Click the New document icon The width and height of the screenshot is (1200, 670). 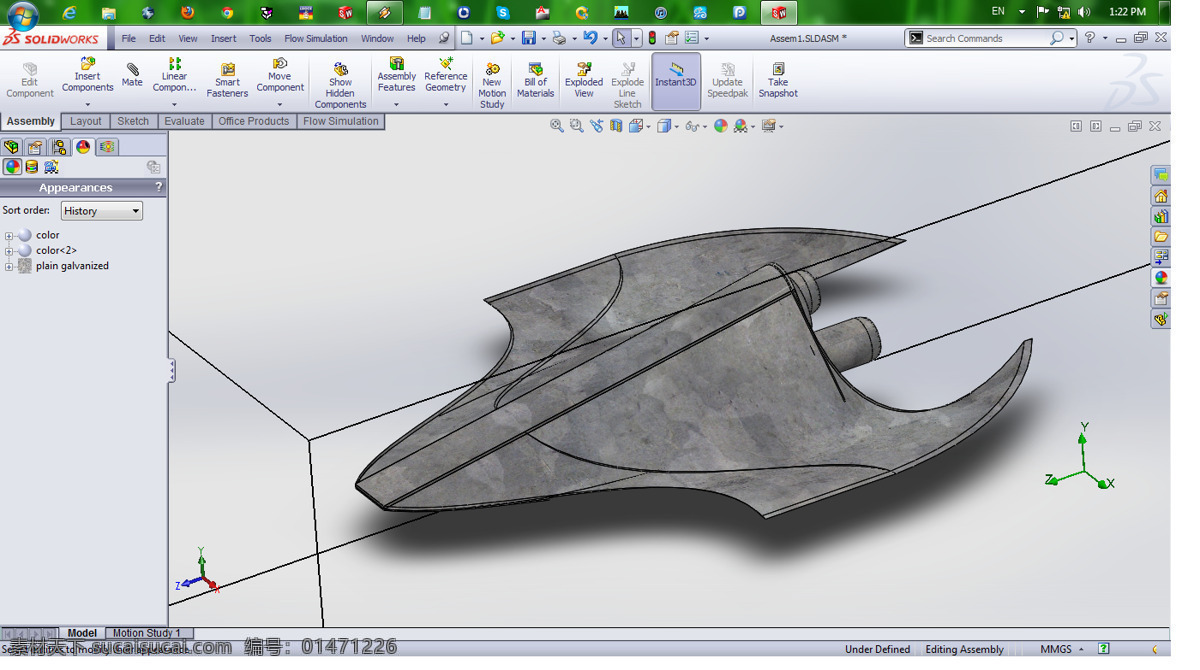(x=466, y=38)
